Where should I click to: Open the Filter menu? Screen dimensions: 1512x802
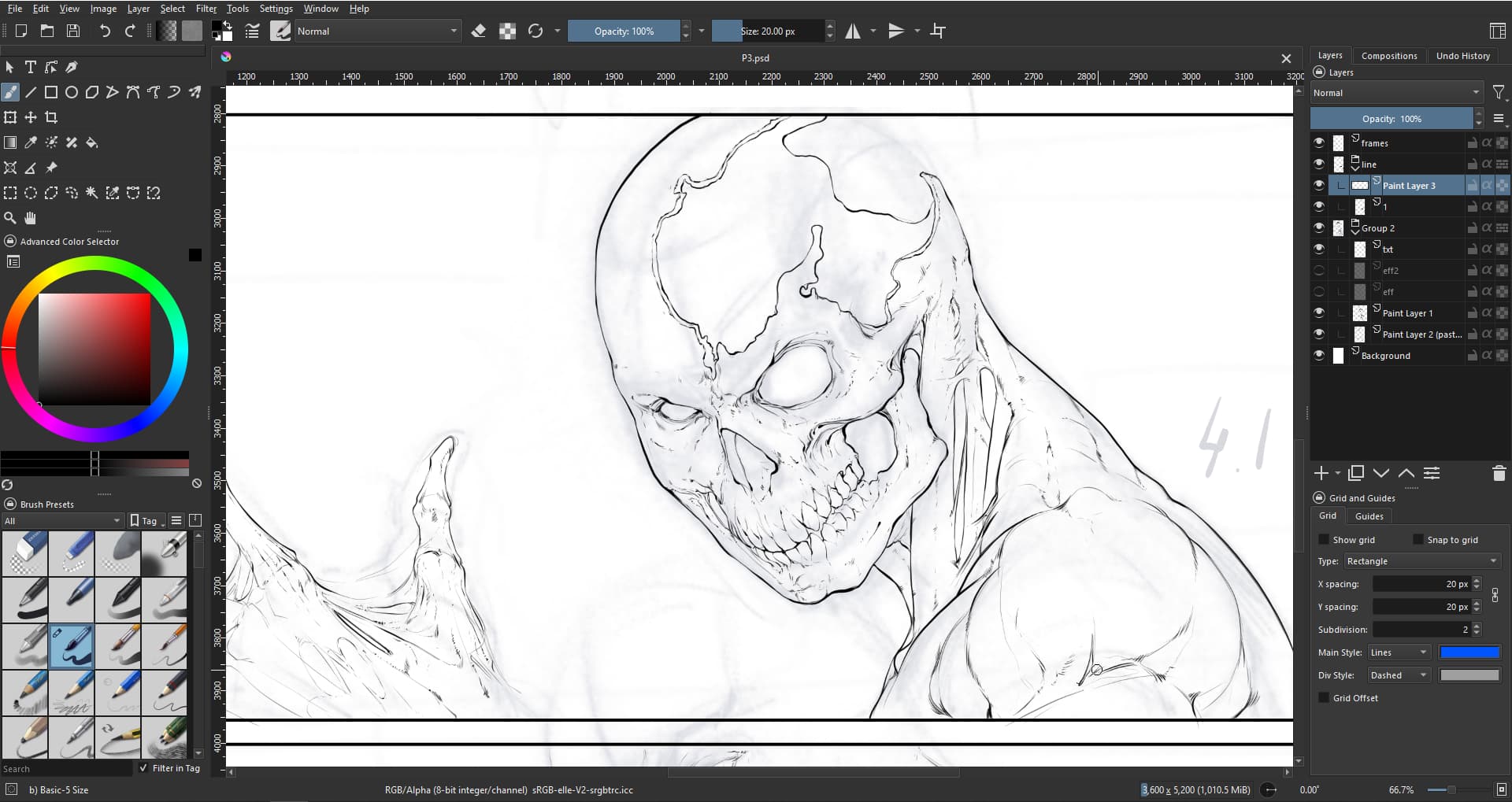pos(206,9)
